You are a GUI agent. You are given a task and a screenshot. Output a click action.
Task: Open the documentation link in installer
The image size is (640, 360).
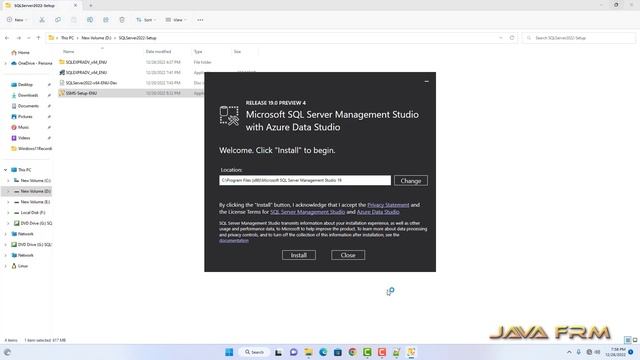coord(233,241)
